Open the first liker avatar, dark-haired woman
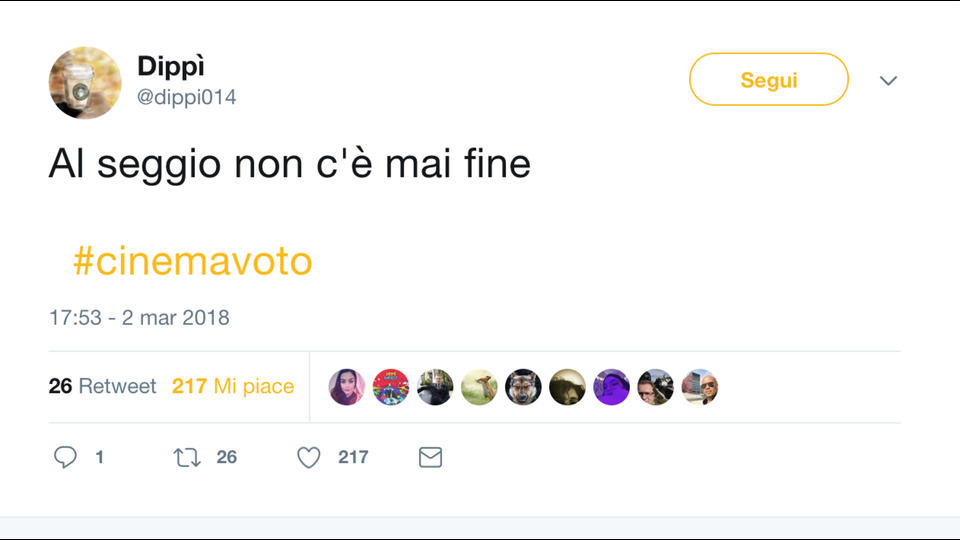 tap(347, 386)
